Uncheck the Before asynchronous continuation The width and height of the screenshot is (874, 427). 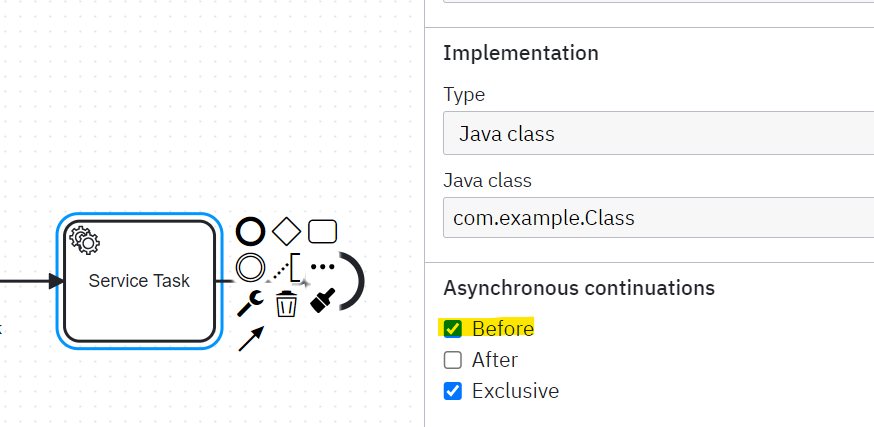[453, 328]
